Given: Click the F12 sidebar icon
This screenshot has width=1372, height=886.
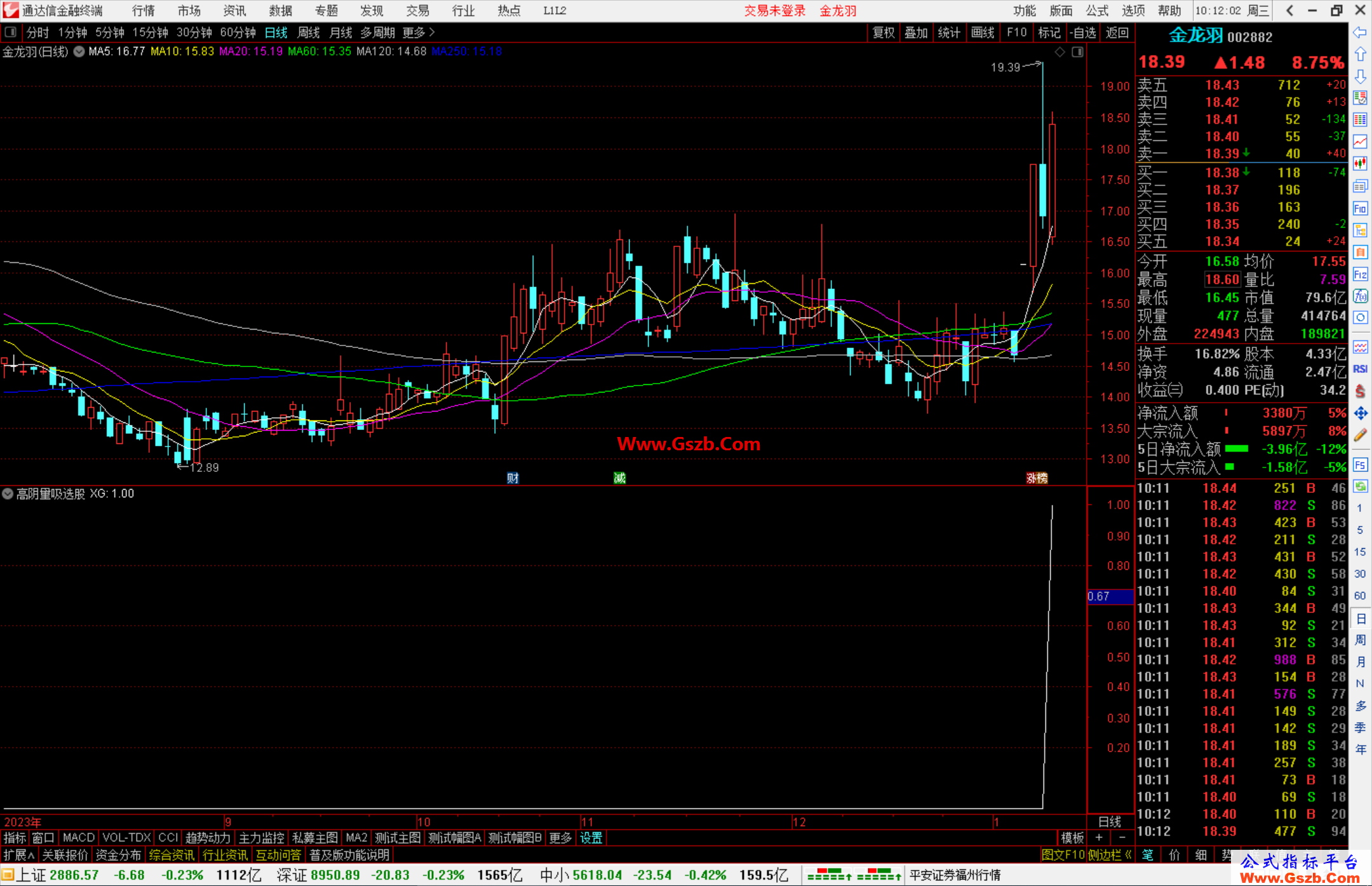Looking at the screenshot, I should tap(1360, 274).
